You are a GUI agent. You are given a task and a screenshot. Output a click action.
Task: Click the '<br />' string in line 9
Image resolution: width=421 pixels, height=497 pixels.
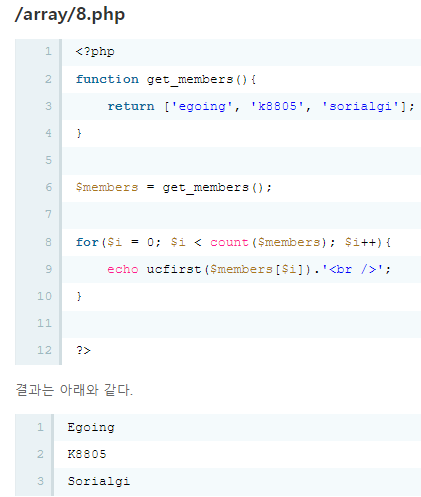click(352, 269)
